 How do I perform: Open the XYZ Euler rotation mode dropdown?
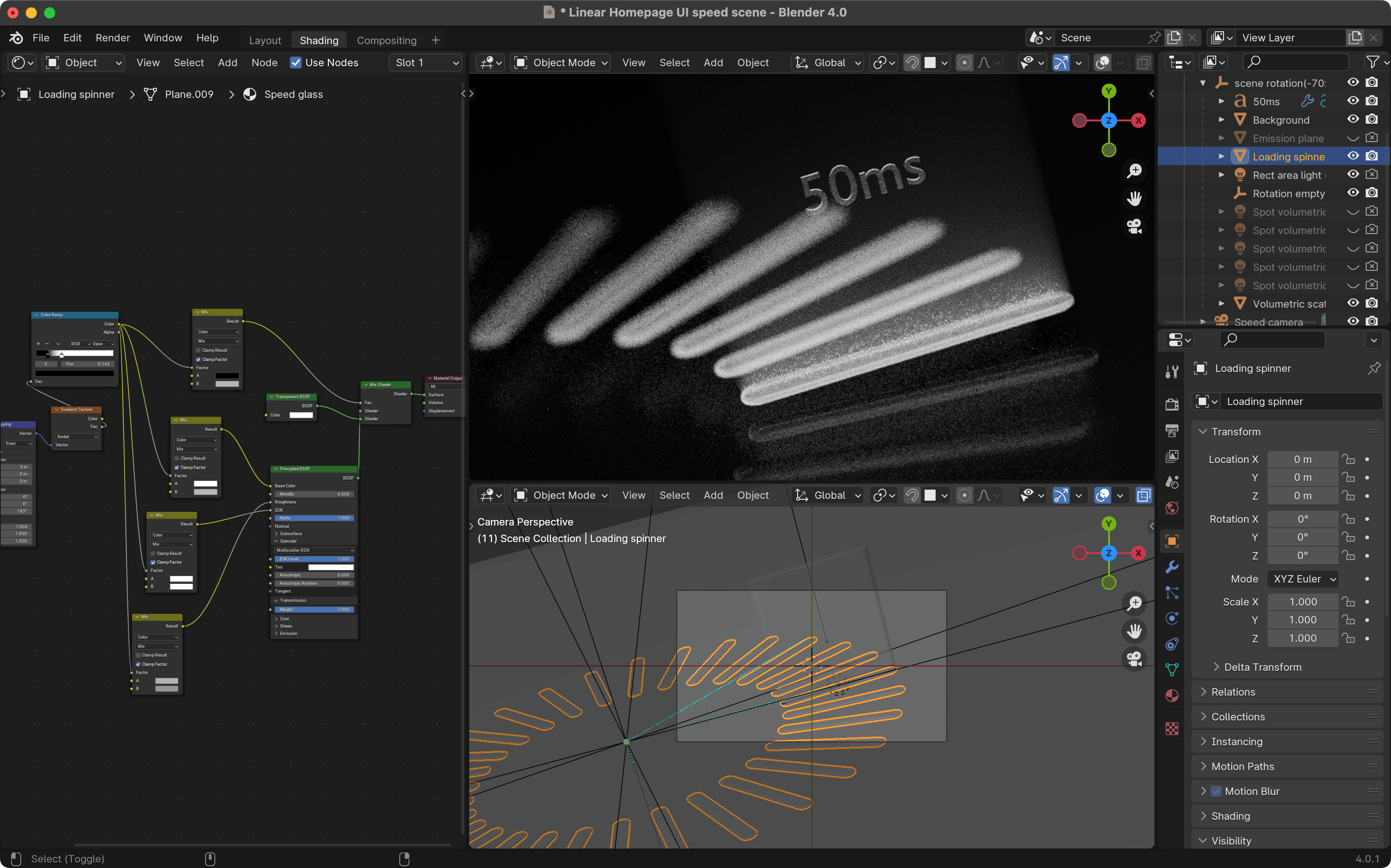coord(1303,579)
